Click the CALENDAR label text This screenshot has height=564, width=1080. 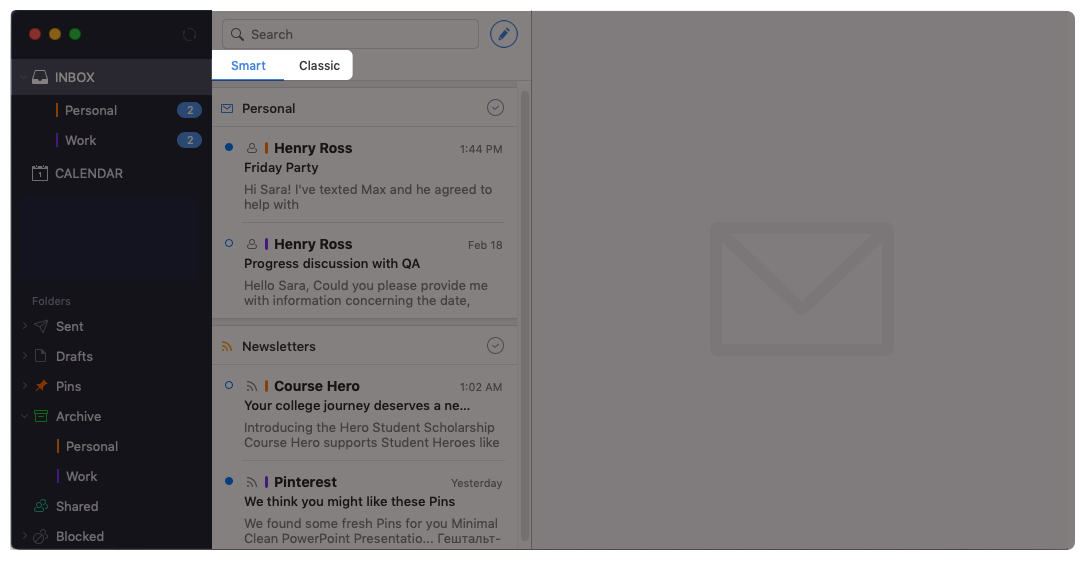[x=89, y=174]
